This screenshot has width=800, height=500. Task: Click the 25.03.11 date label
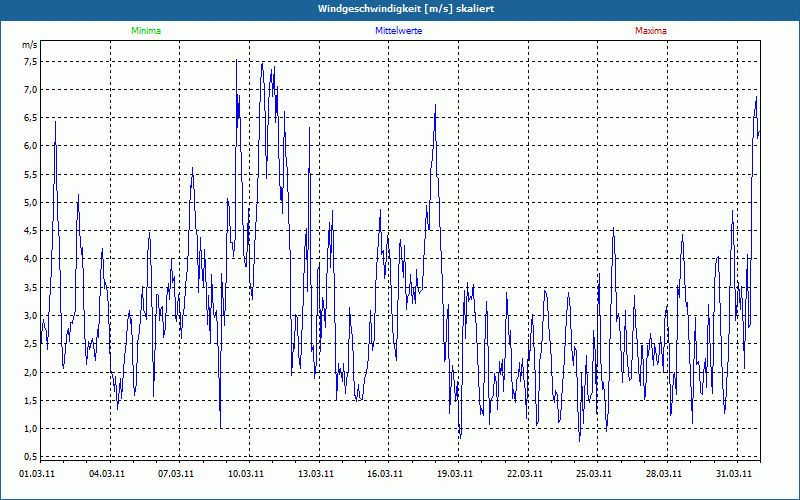pyautogui.click(x=594, y=474)
